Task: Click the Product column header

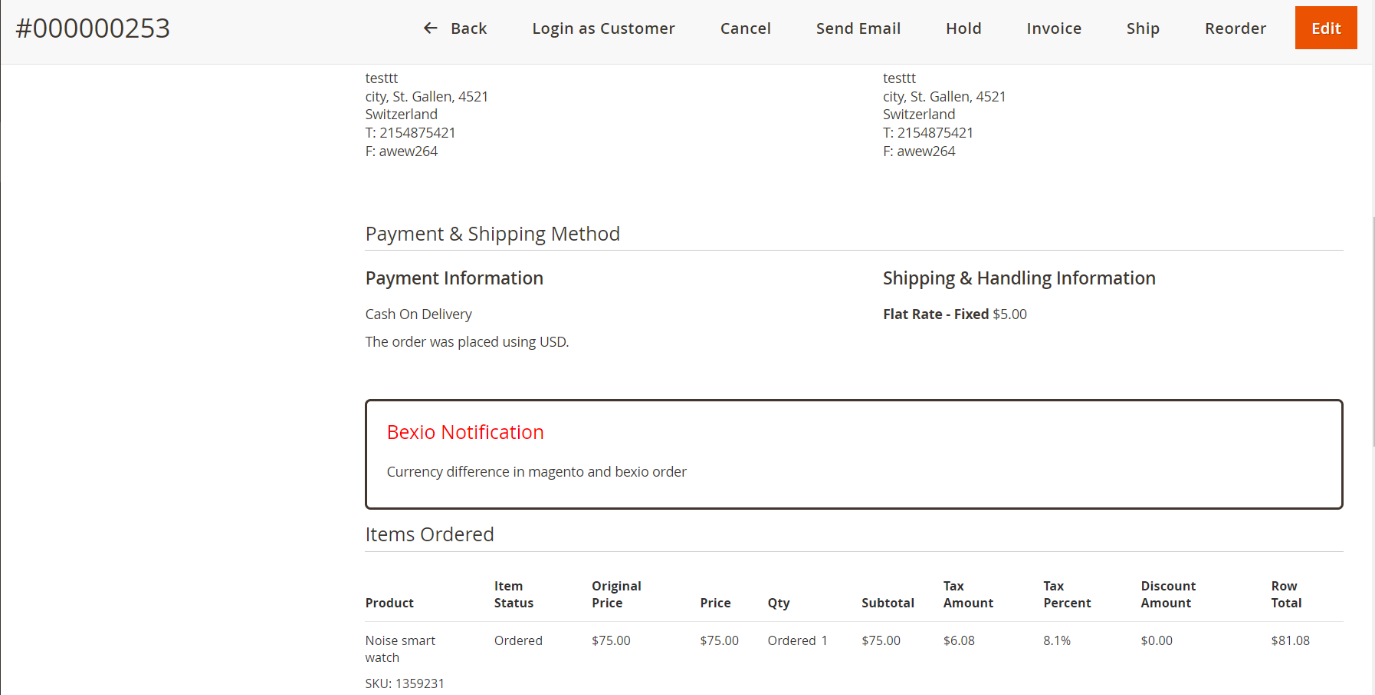Action: pyautogui.click(x=389, y=603)
